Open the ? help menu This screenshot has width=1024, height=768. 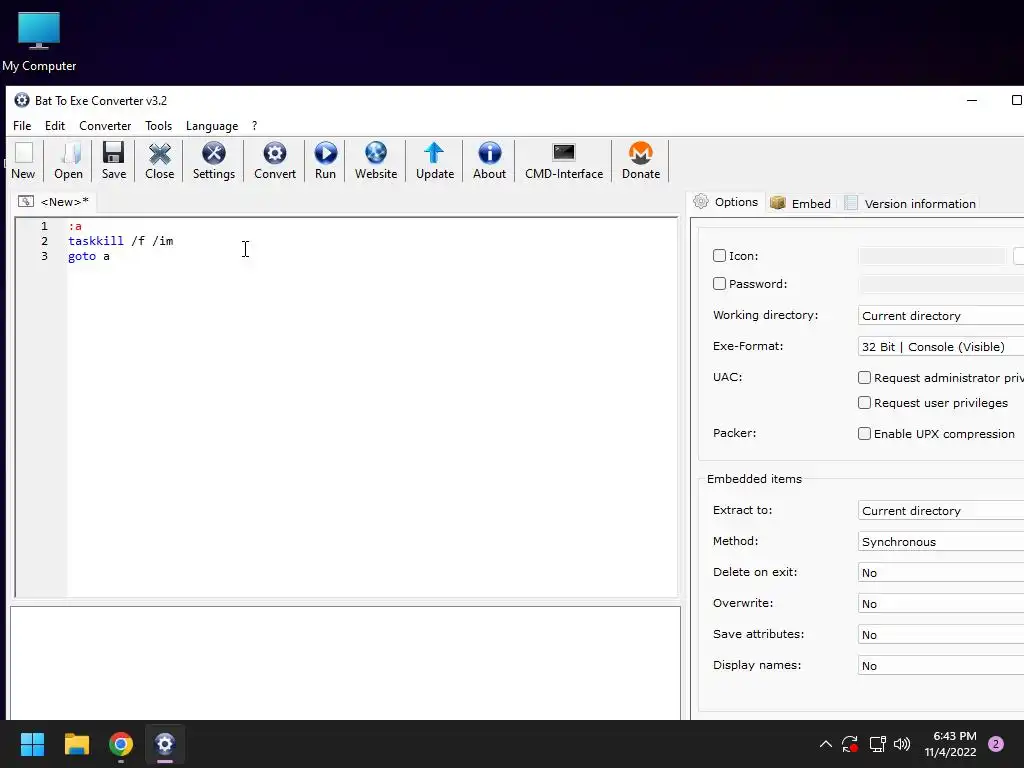tap(255, 126)
